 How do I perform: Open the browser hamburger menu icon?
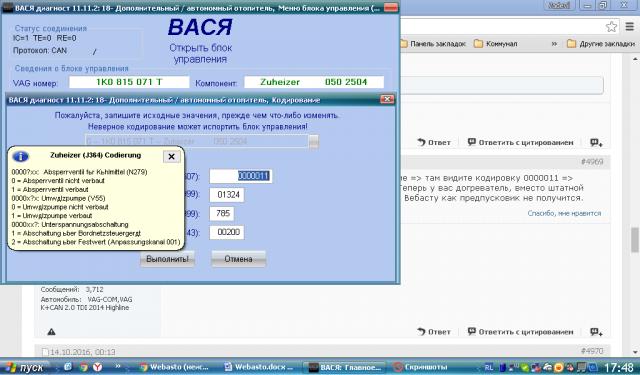coord(629,27)
